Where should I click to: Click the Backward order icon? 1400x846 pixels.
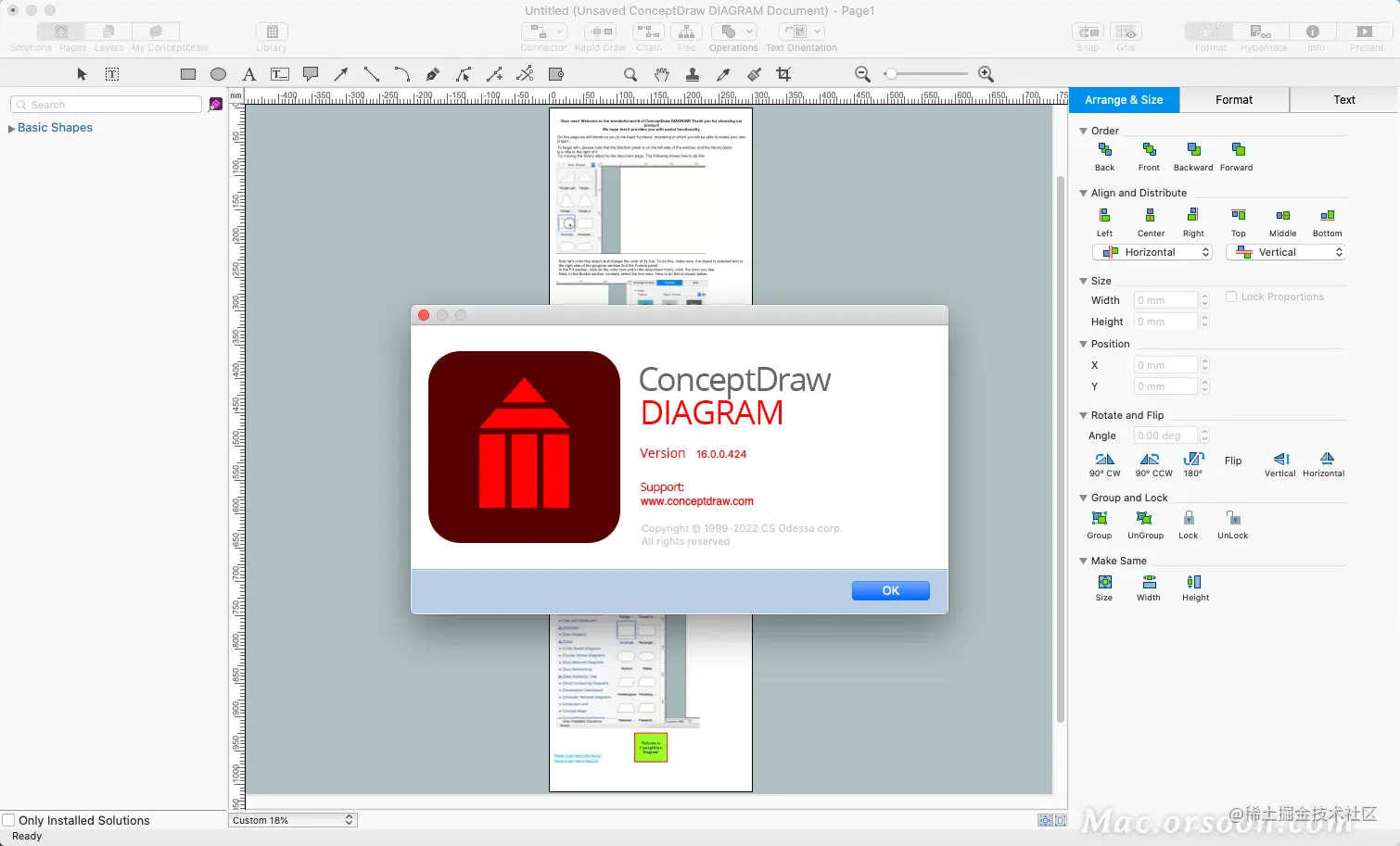coord(1194,149)
